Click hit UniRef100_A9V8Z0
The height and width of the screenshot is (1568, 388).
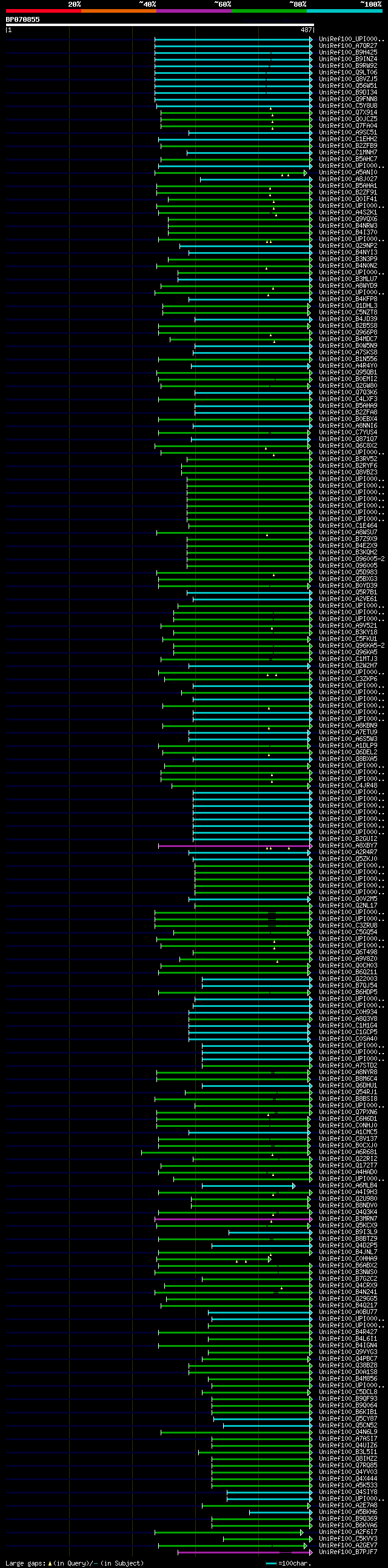coord(348,958)
